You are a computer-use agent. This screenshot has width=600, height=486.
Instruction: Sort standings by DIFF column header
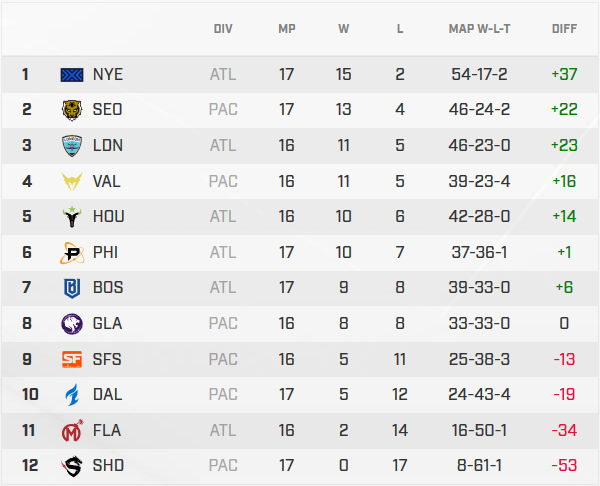tap(564, 29)
